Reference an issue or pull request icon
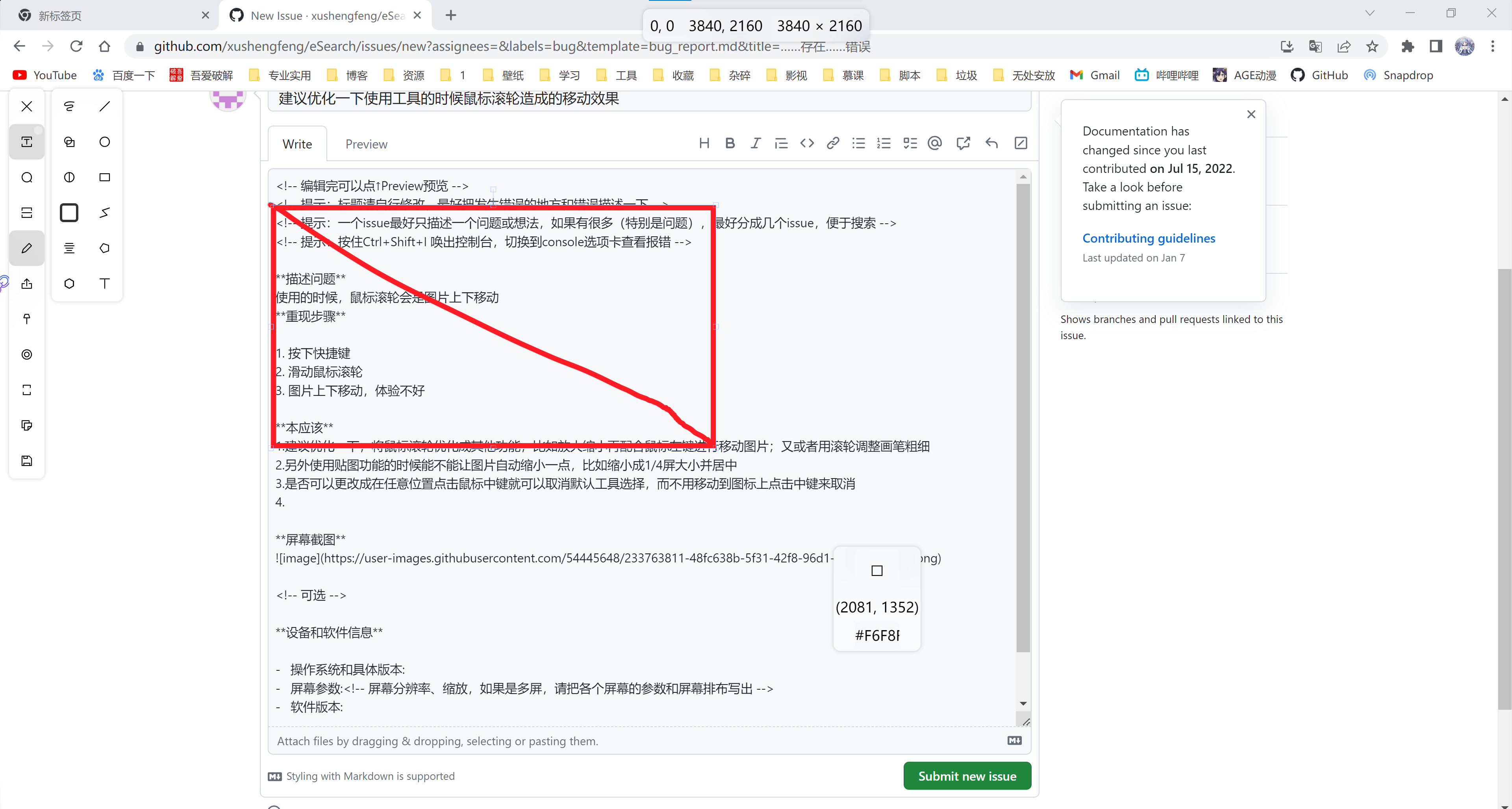 tap(963, 143)
